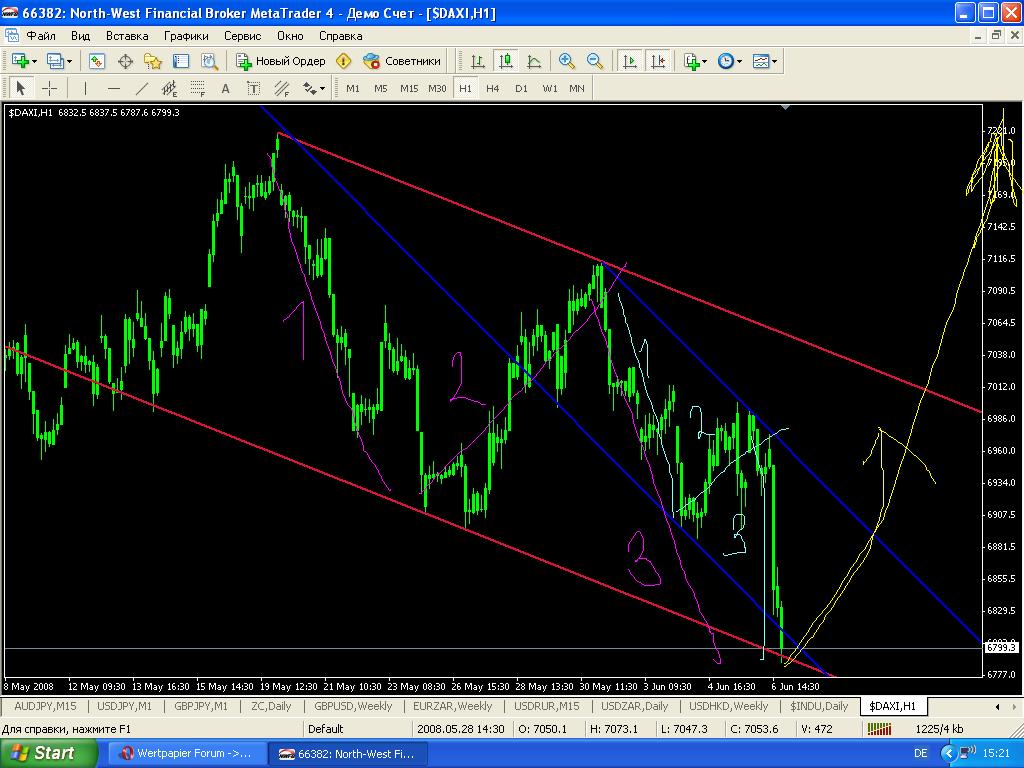Open the templates icon
This screenshot has height=768, width=1024.
[761, 61]
